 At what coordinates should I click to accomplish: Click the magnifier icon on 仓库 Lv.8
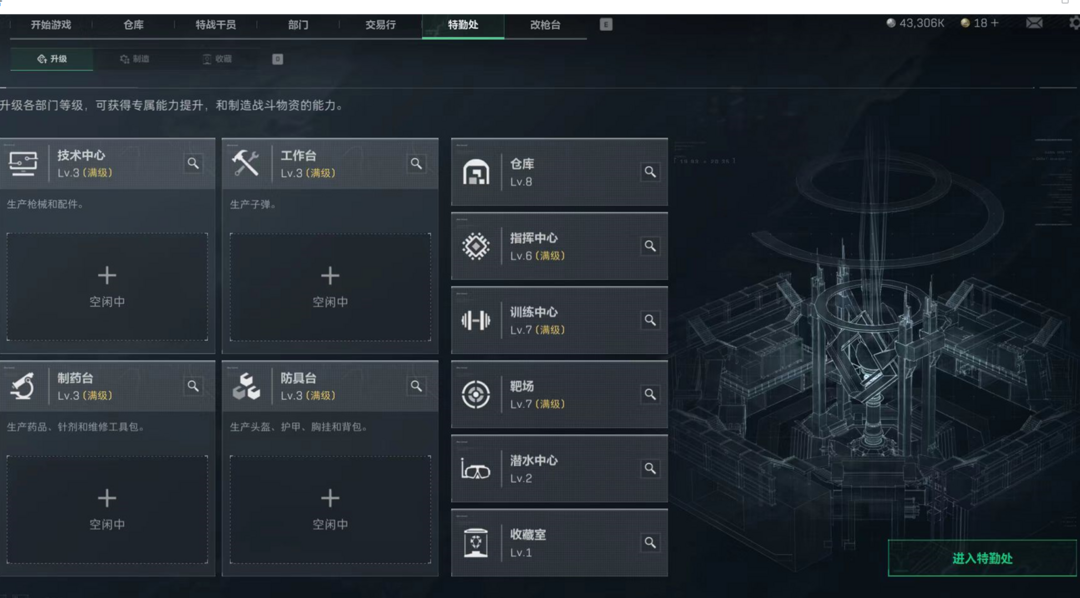coord(650,172)
